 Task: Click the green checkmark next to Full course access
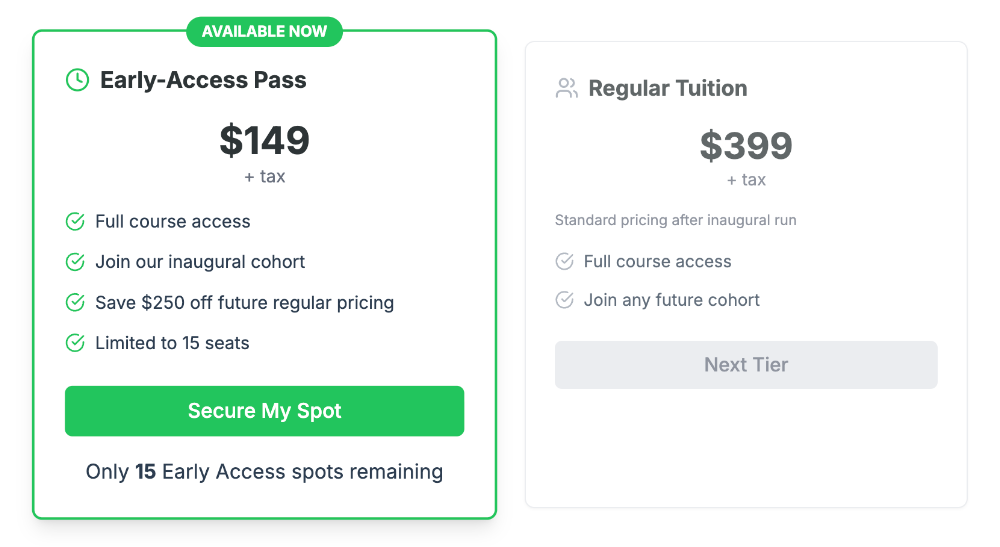point(75,222)
